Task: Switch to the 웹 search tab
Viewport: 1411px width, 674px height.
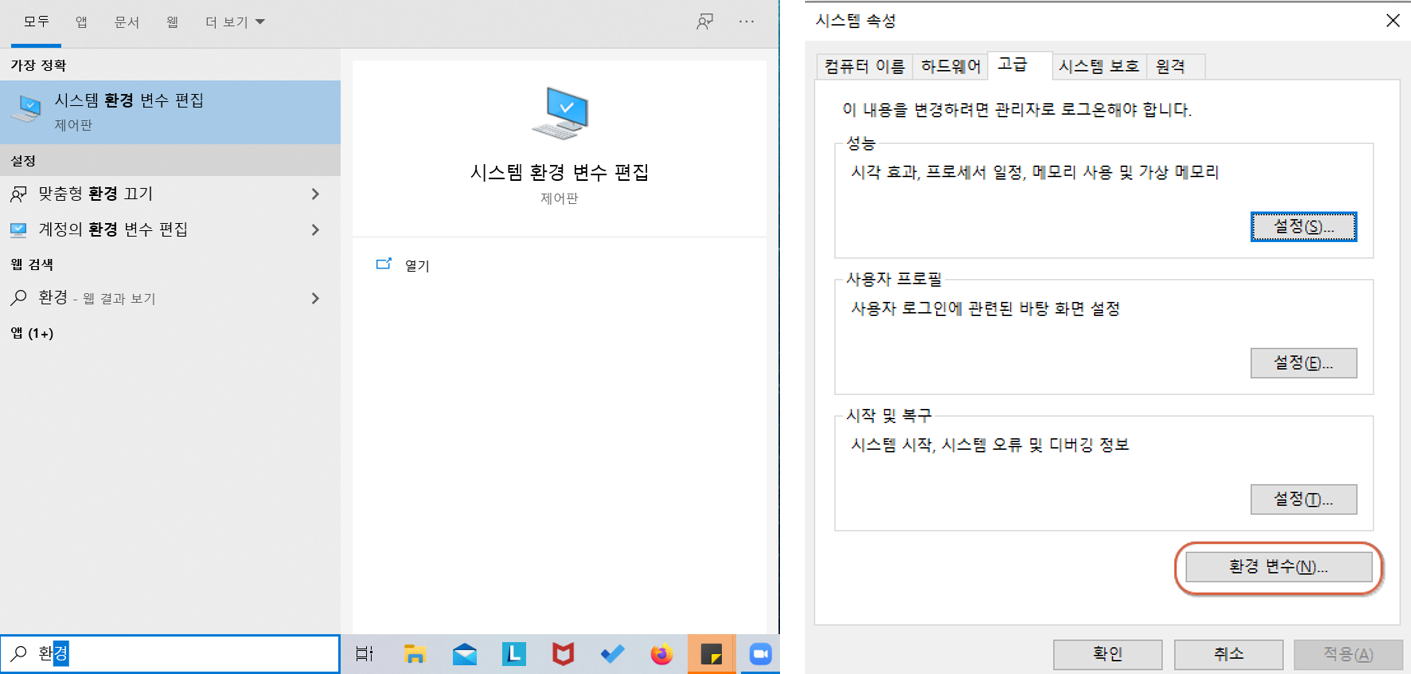Action: (172, 22)
